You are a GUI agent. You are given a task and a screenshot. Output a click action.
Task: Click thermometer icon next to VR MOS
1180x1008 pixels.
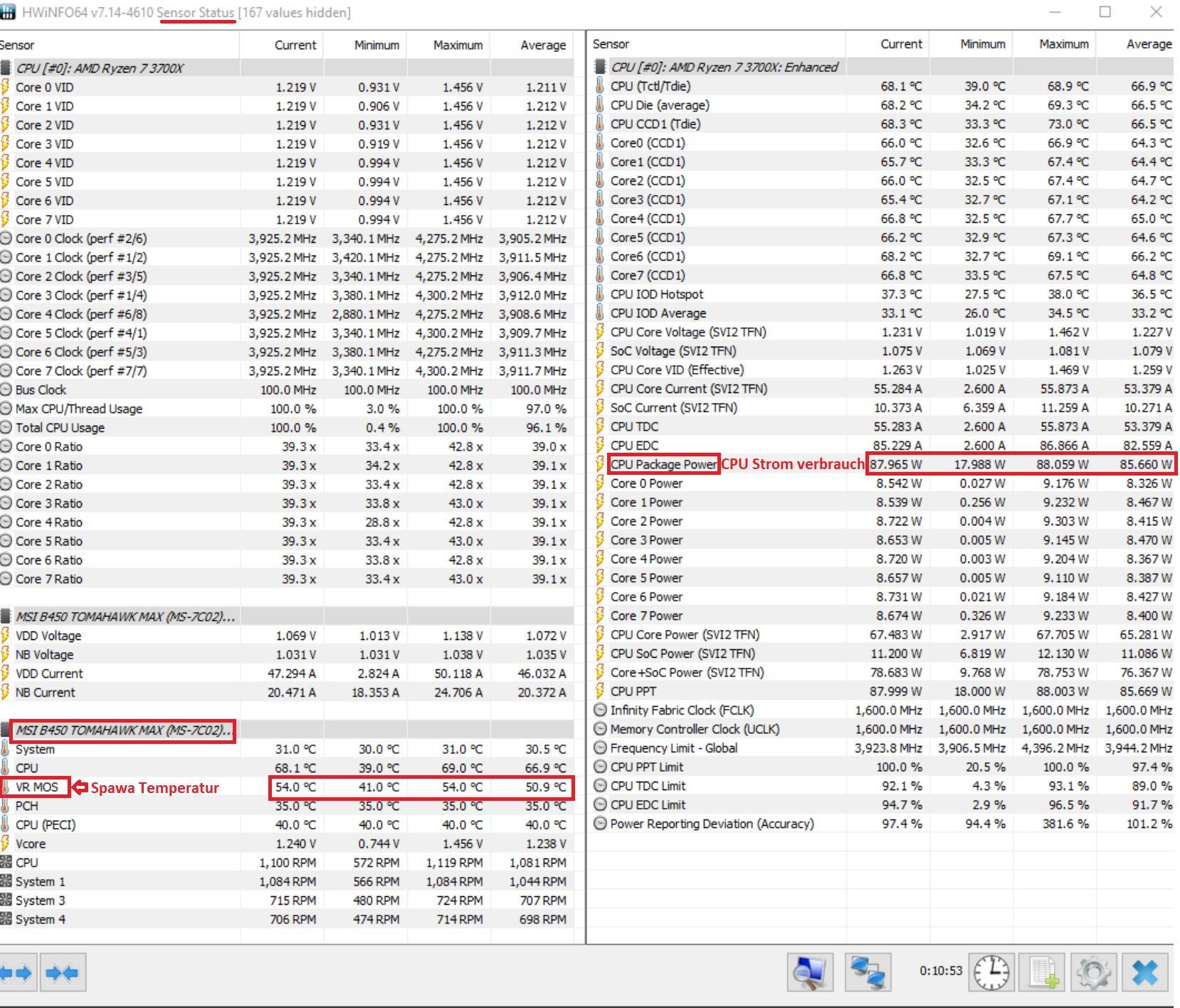6,787
